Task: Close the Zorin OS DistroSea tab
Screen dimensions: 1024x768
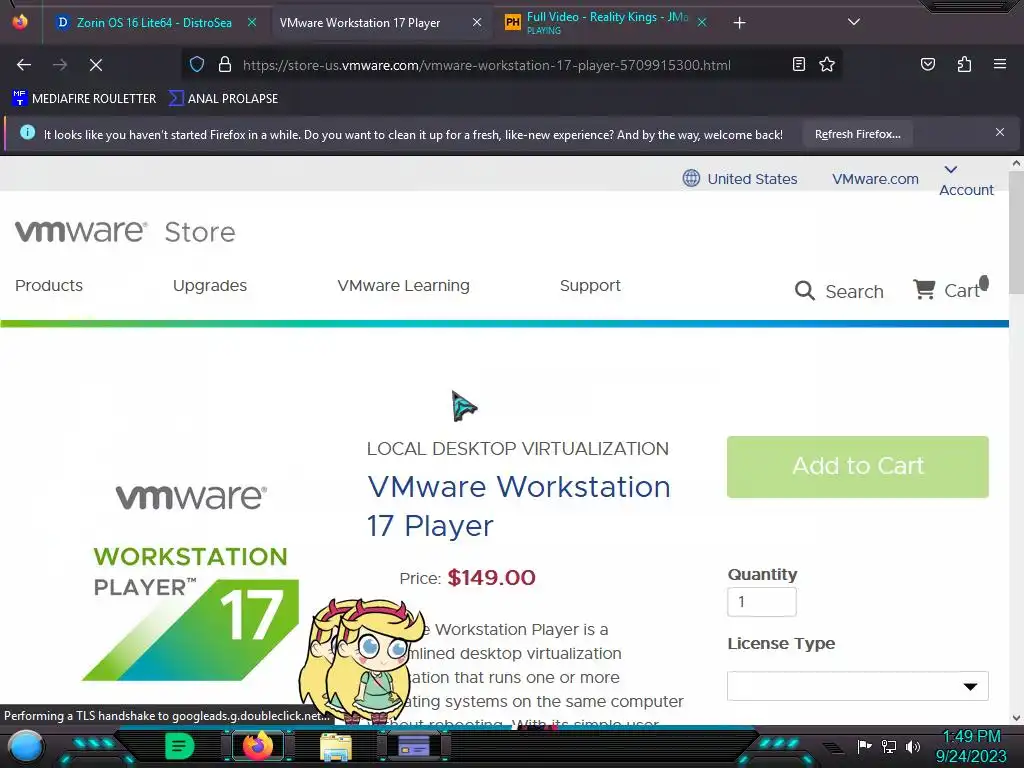Action: tap(252, 22)
